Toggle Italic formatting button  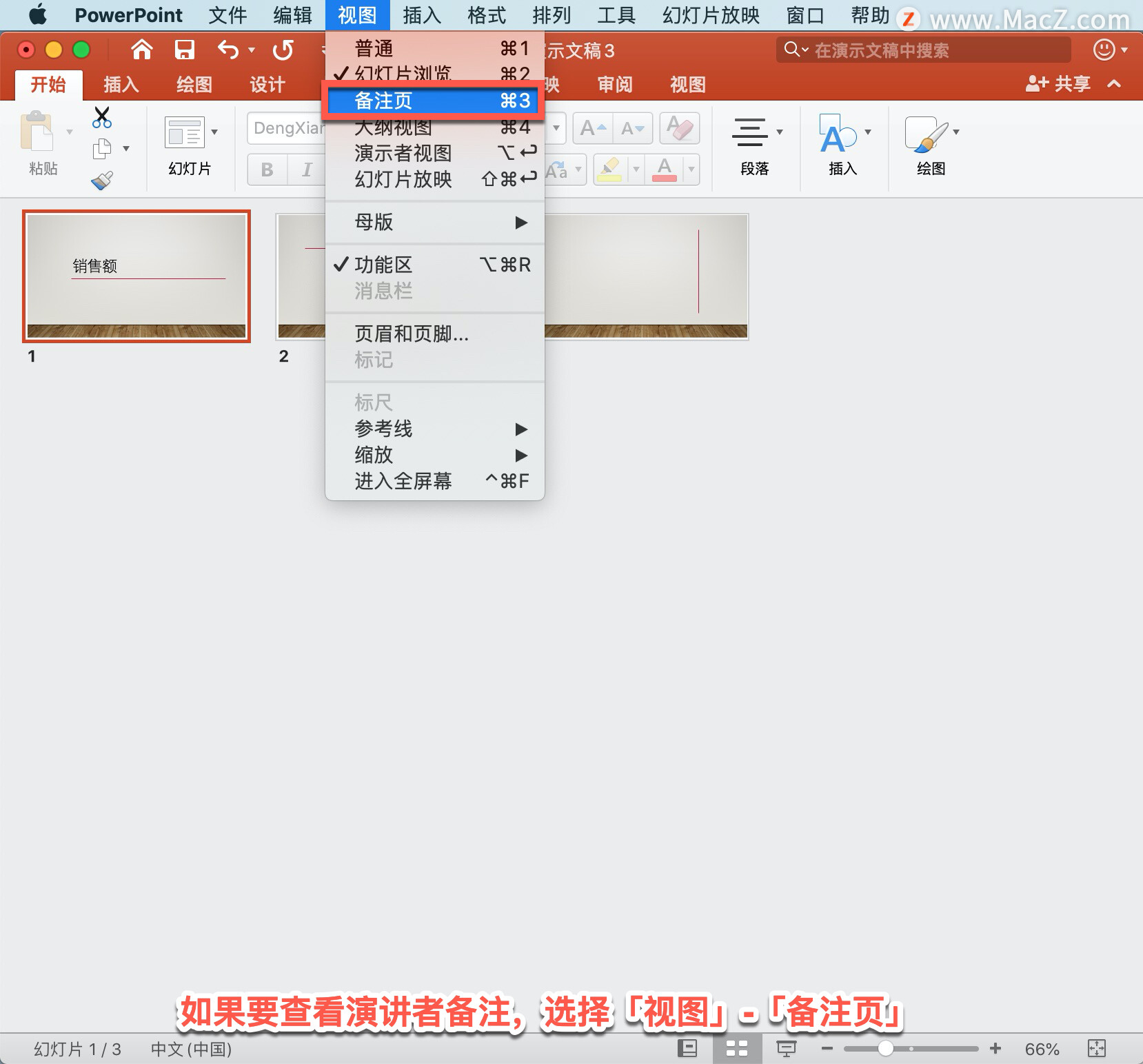click(x=307, y=170)
